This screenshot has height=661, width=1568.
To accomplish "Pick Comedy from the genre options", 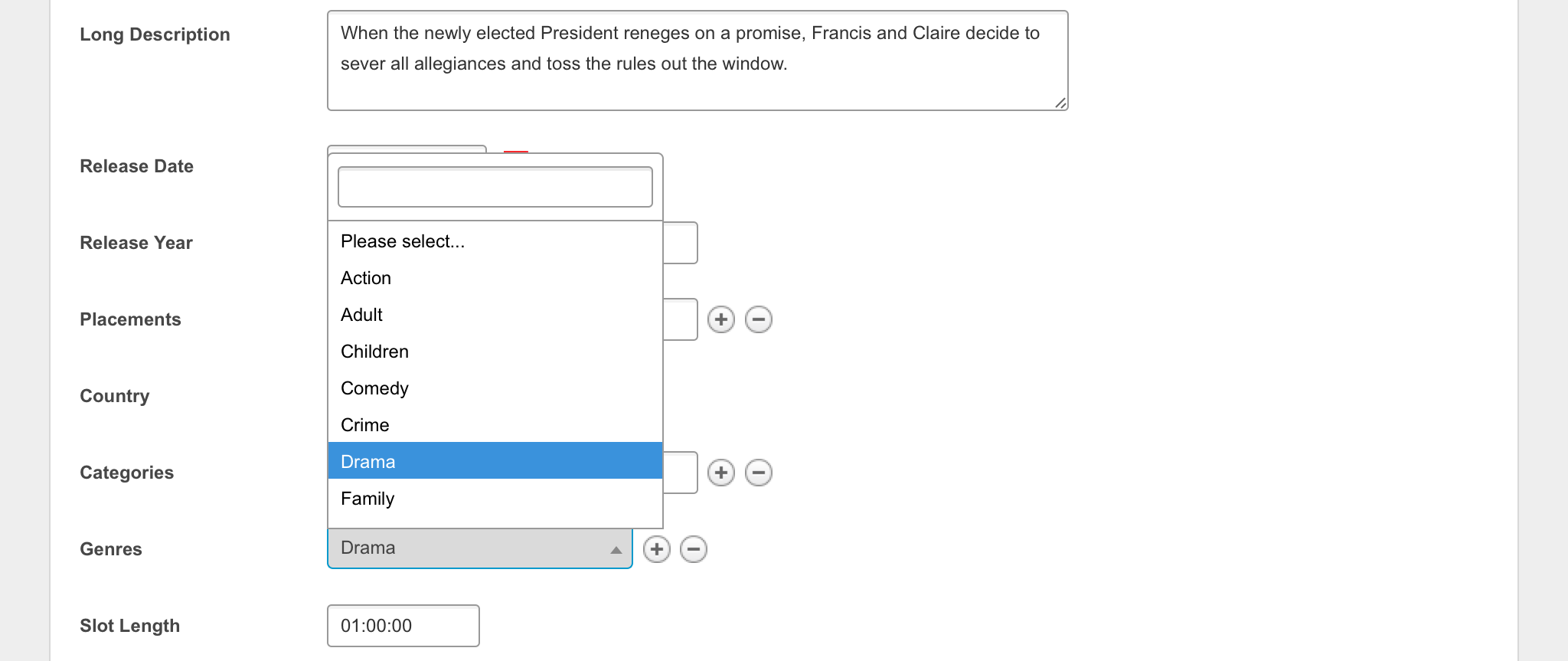I will 374,388.
